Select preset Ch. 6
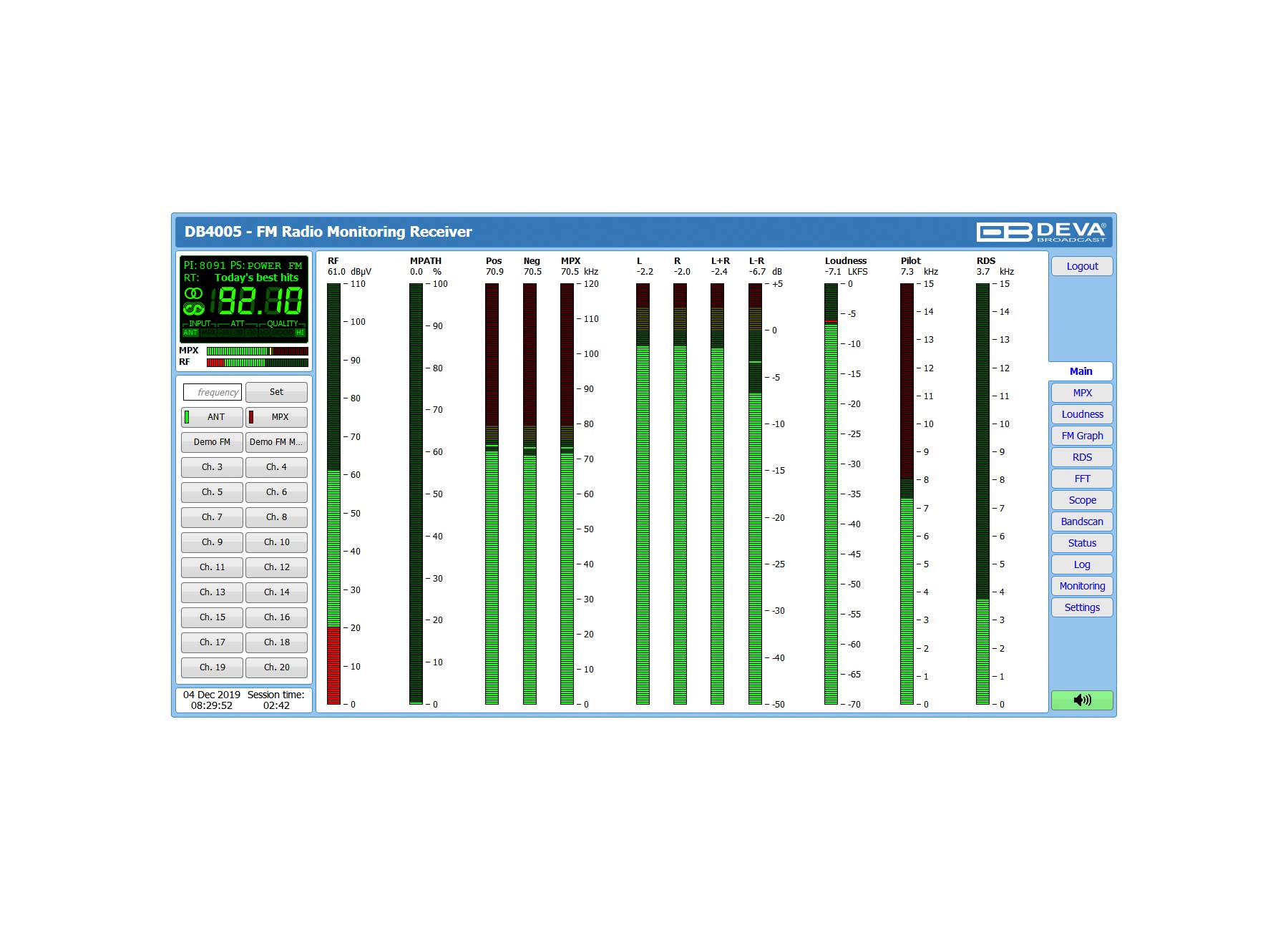 pyautogui.click(x=276, y=492)
